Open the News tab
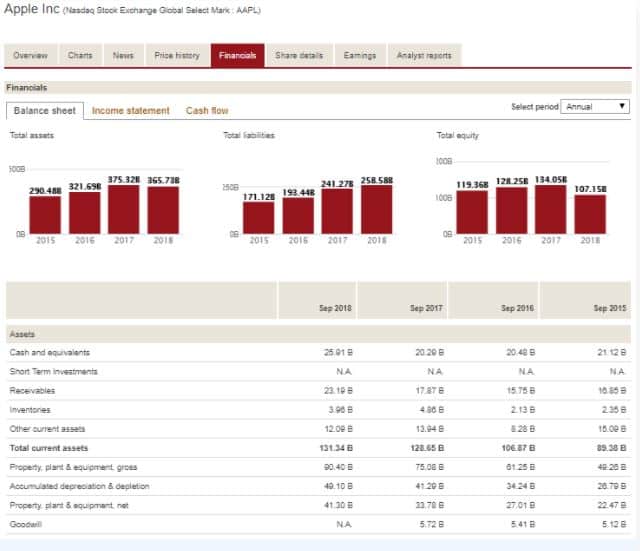 pyautogui.click(x=123, y=55)
